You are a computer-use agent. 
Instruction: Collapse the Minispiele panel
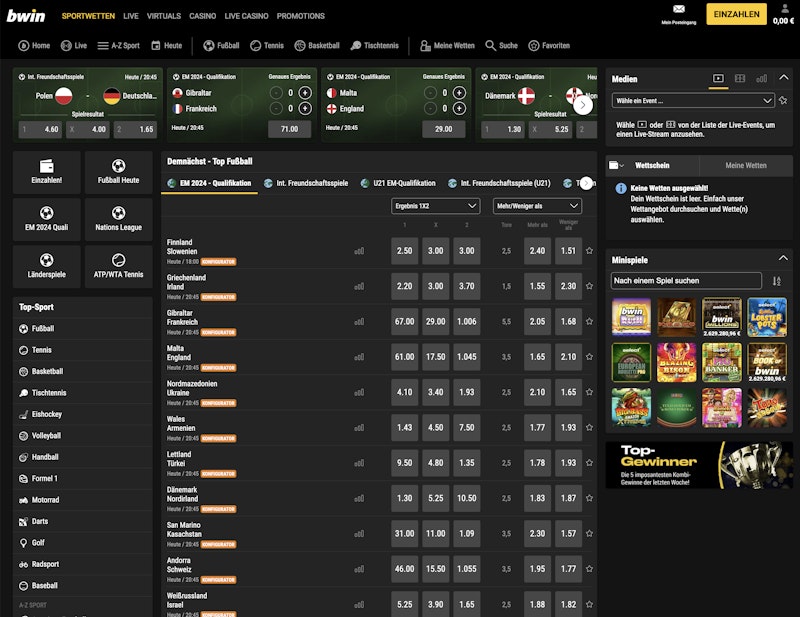(x=781, y=259)
